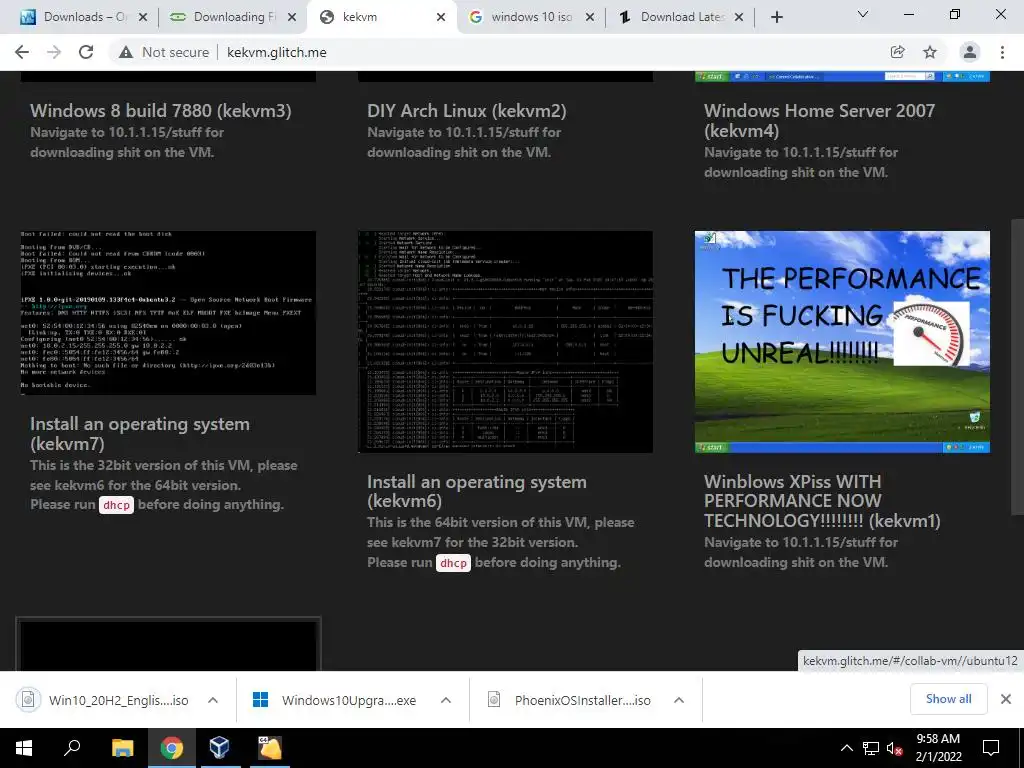Close the Download Latest tab
This screenshot has width=1024, height=768.
(739, 17)
